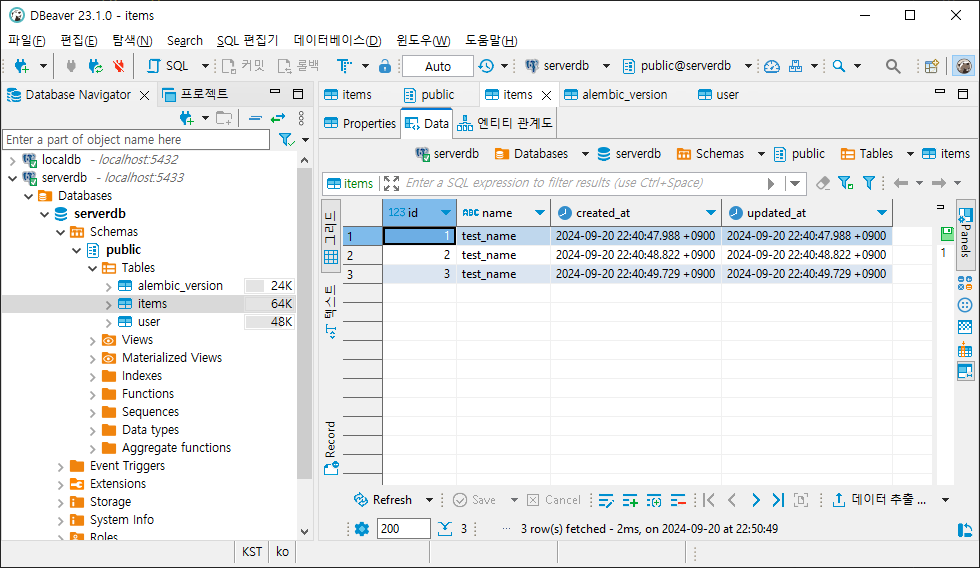Switch to Text view mode
The image size is (980, 568).
(x=331, y=312)
